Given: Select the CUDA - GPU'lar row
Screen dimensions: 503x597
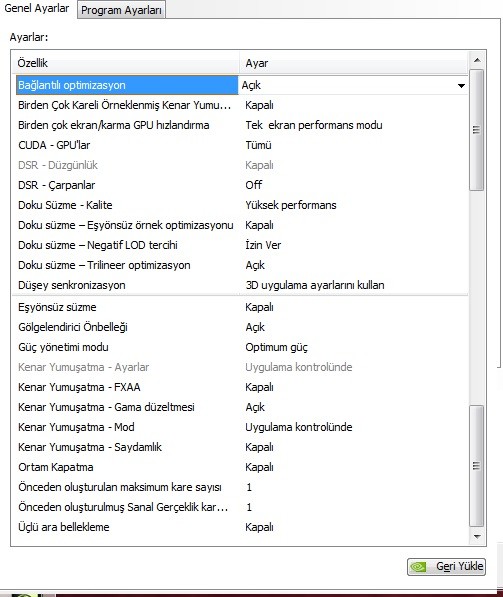Looking at the screenshot, I should click(240, 145).
